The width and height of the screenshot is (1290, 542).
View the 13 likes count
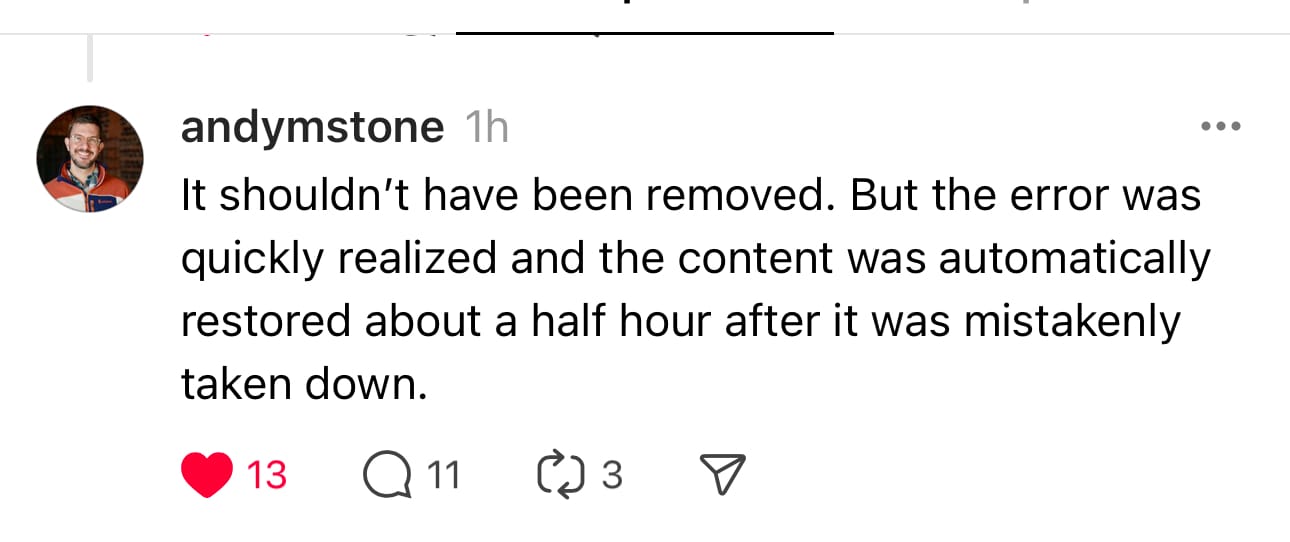(x=266, y=475)
